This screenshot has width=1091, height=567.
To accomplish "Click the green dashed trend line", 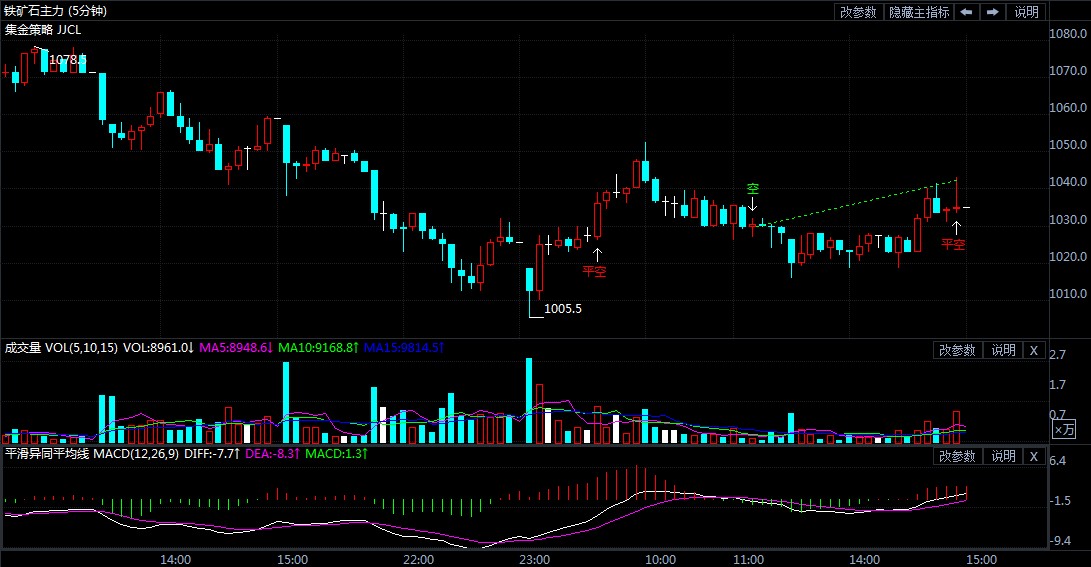I will [x=859, y=202].
